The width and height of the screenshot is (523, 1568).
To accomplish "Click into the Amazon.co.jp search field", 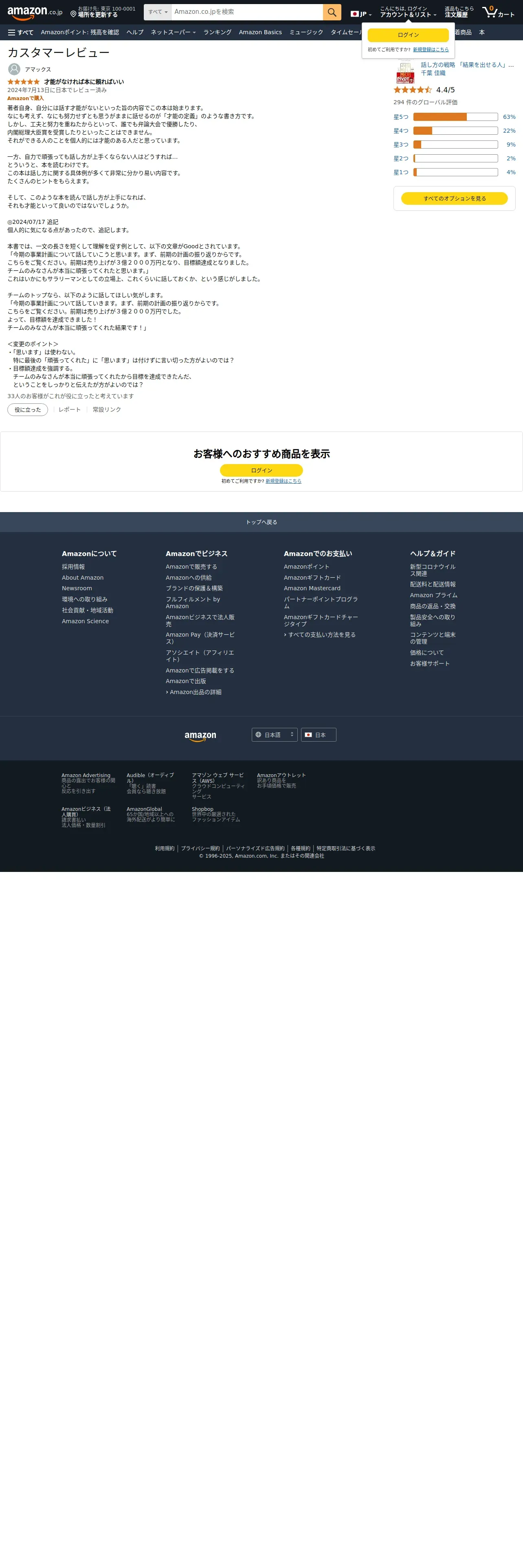I will (246, 12).
